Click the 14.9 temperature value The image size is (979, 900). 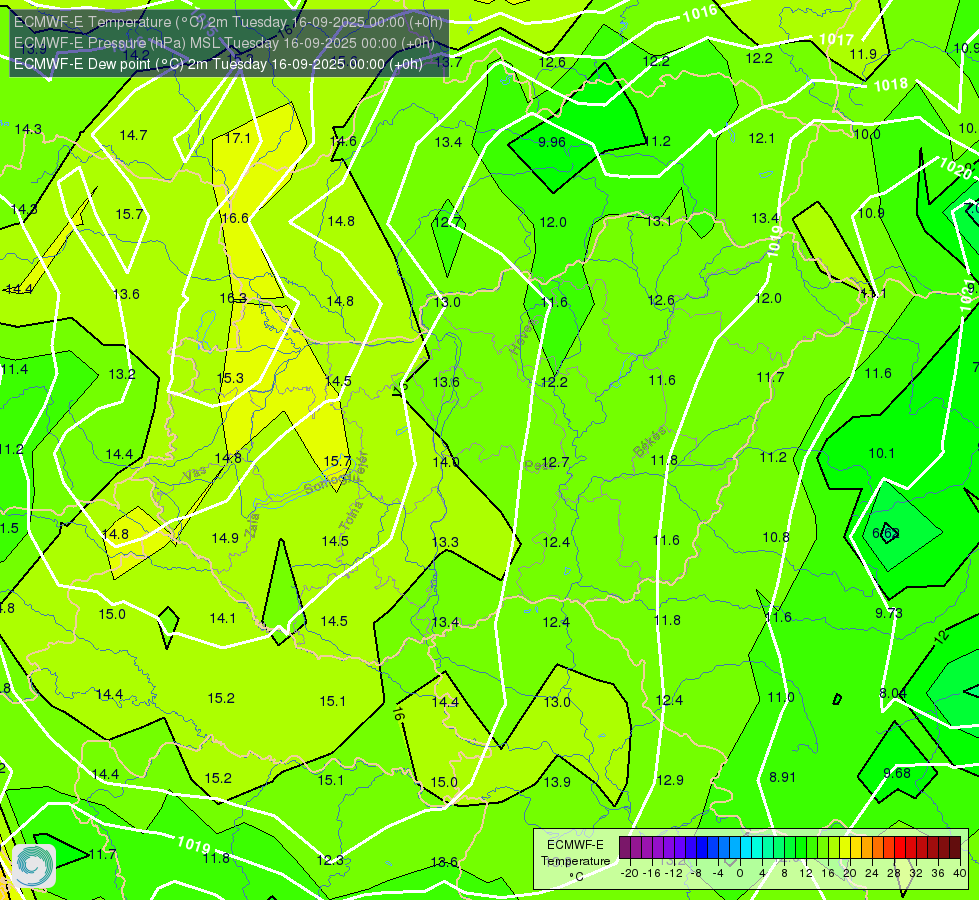(x=225, y=538)
